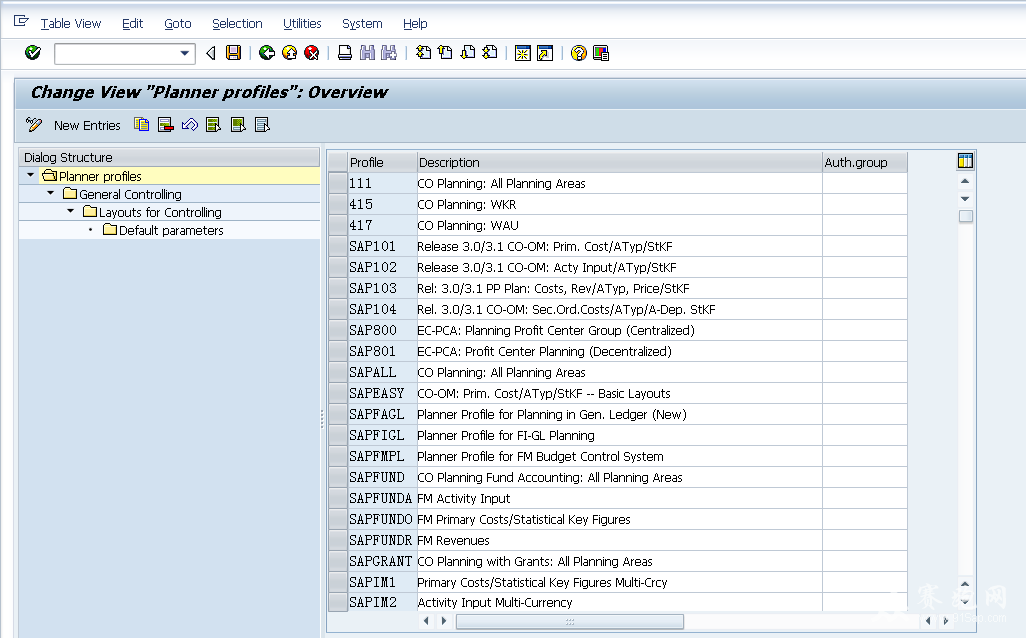Collapse the Layouts for Controlling node
This screenshot has height=638, width=1026.
click(71, 211)
